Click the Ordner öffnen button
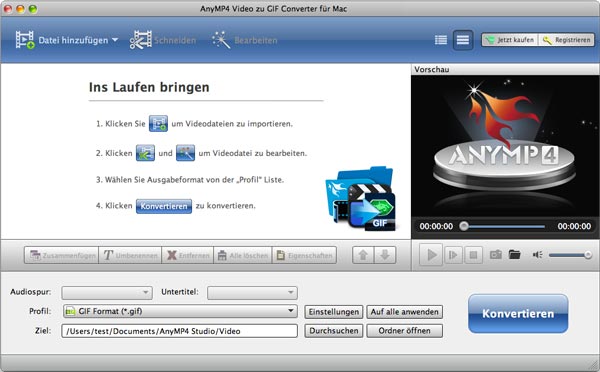This screenshot has width=600, height=372. coord(404,331)
